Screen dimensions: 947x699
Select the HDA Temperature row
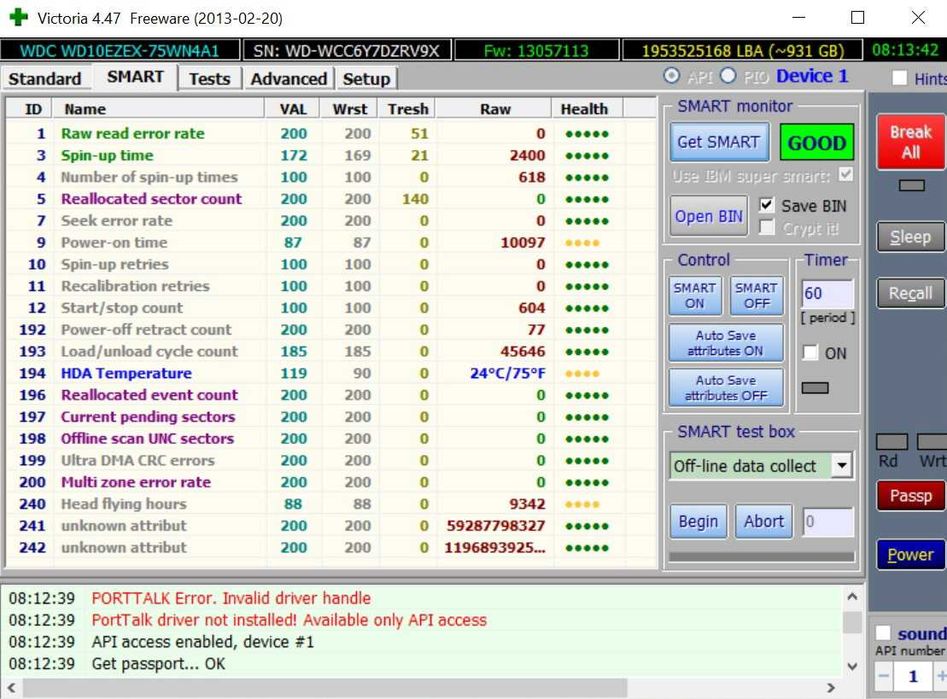pos(331,373)
